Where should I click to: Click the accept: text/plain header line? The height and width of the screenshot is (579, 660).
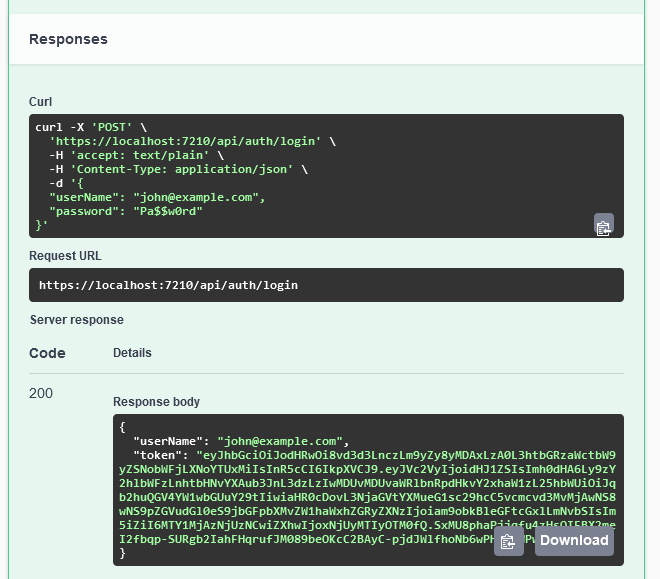tap(136, 155)
